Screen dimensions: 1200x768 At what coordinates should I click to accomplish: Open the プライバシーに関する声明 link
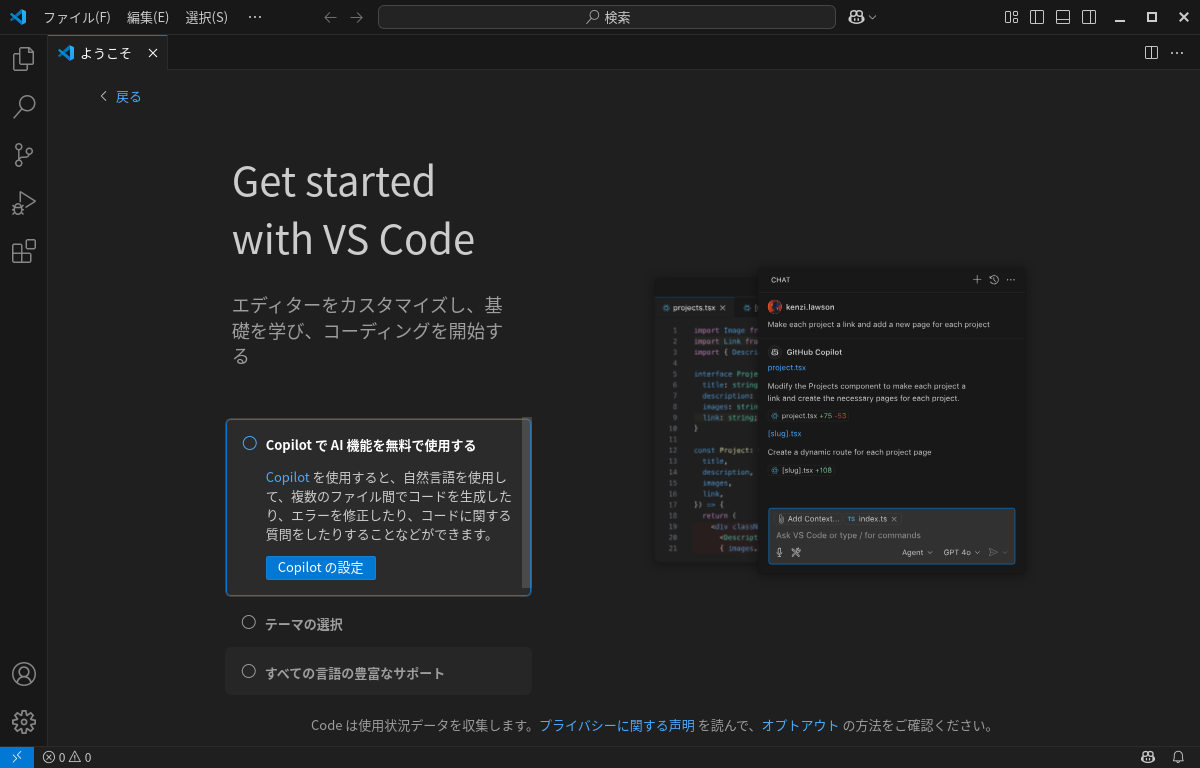[x=616, y=726]
